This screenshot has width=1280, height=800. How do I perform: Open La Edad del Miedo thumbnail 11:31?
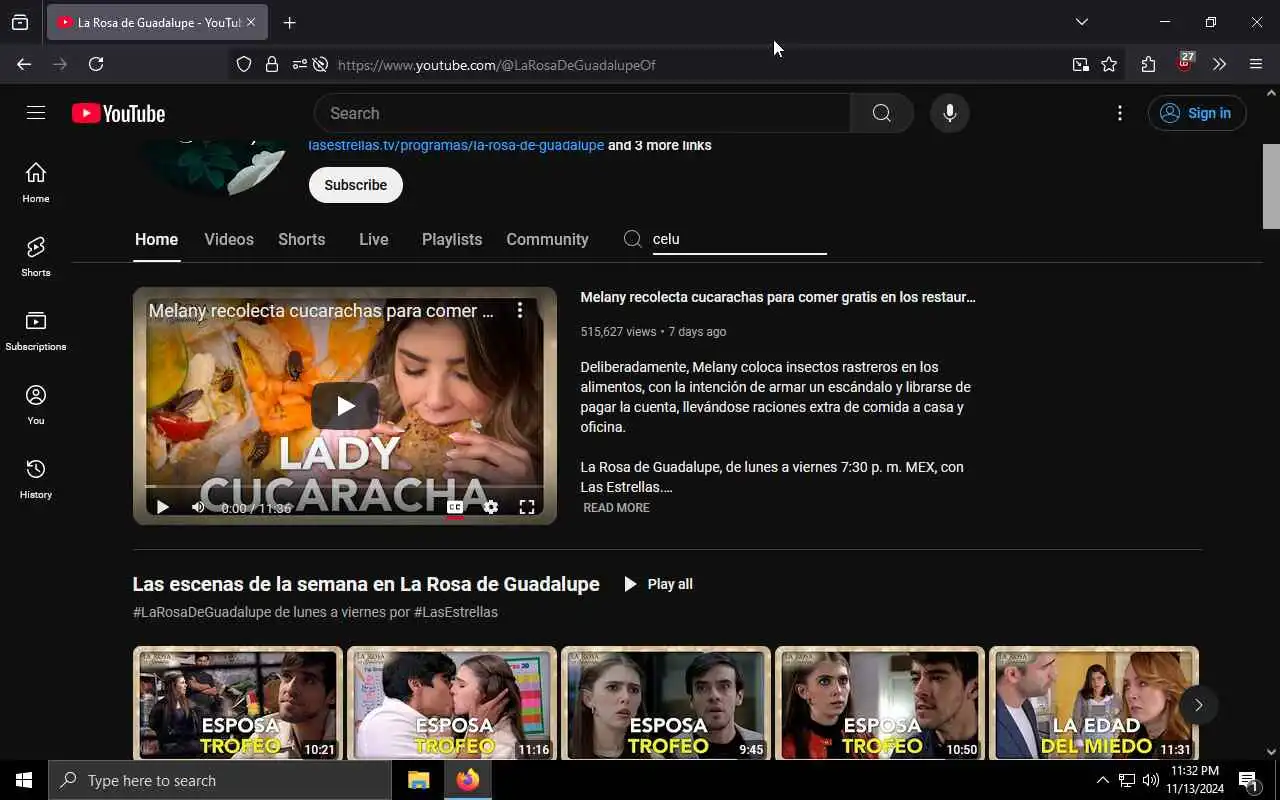1094,703
